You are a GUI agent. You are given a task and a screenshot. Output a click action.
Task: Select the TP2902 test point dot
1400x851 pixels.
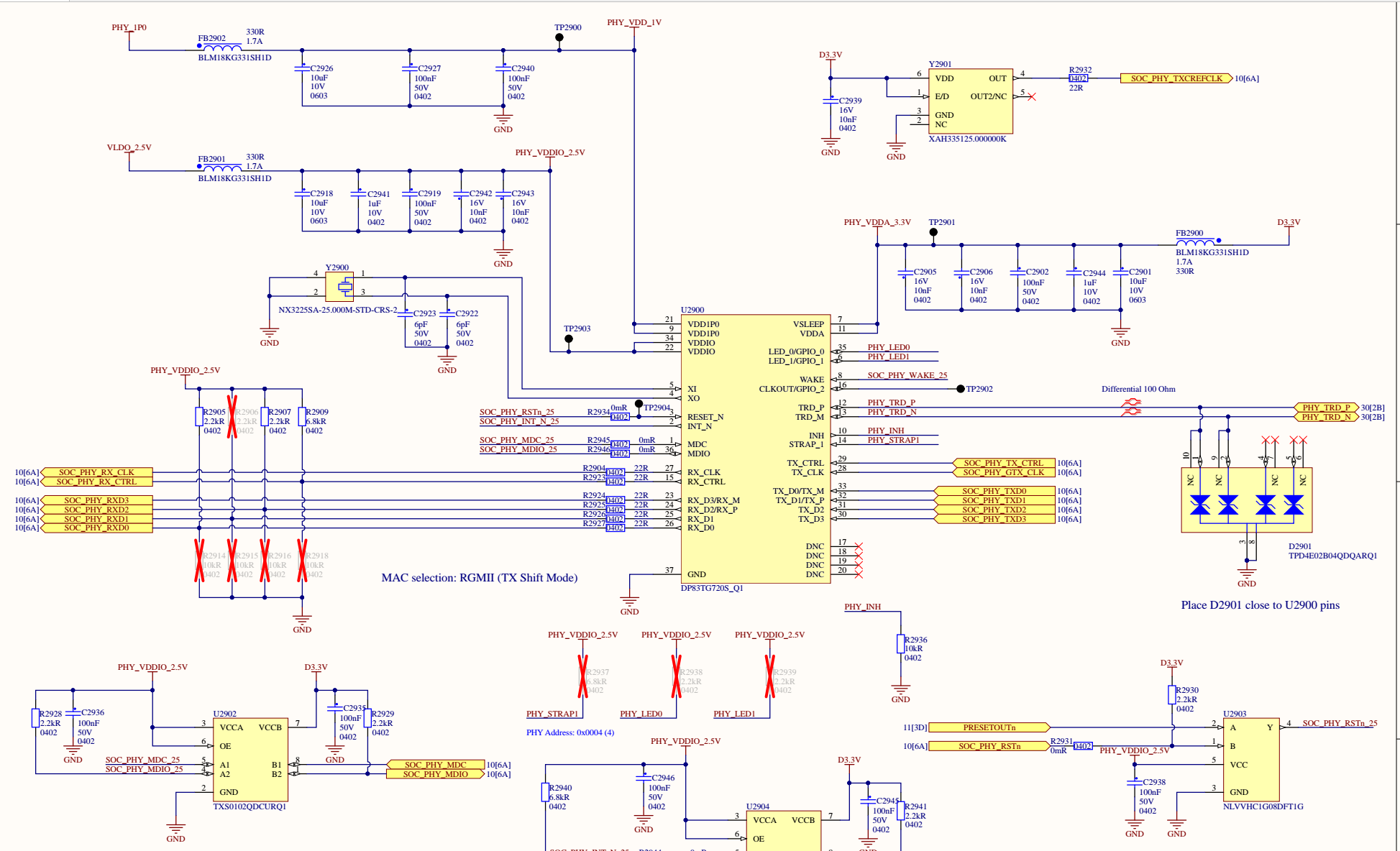pyautogui.click(x=961, y=389)
